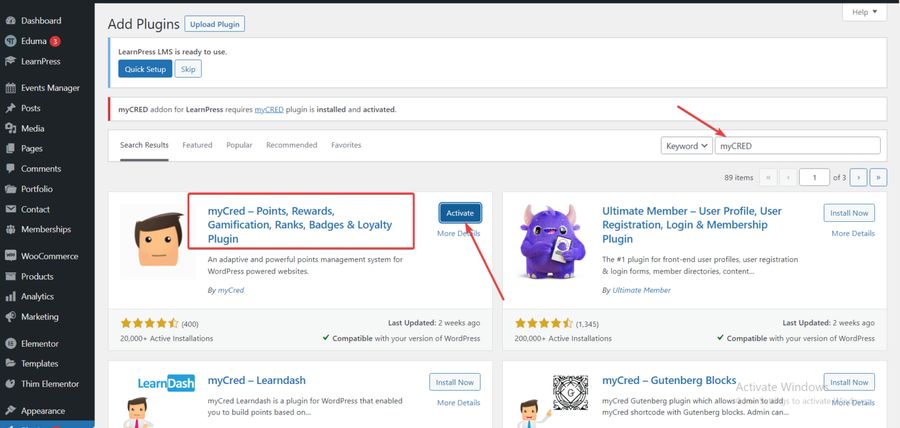900x428 pixels.
Task: Go to the last results page
Action: coord(878,178)
